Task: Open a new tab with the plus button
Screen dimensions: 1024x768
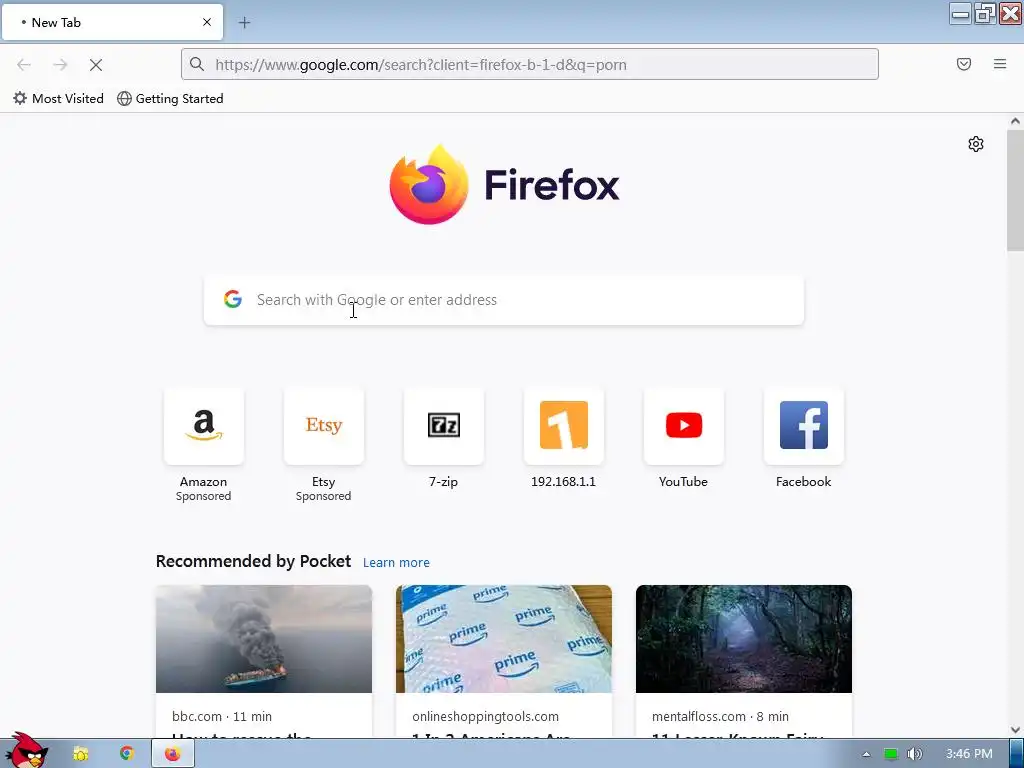Action: tap(244, 23)
